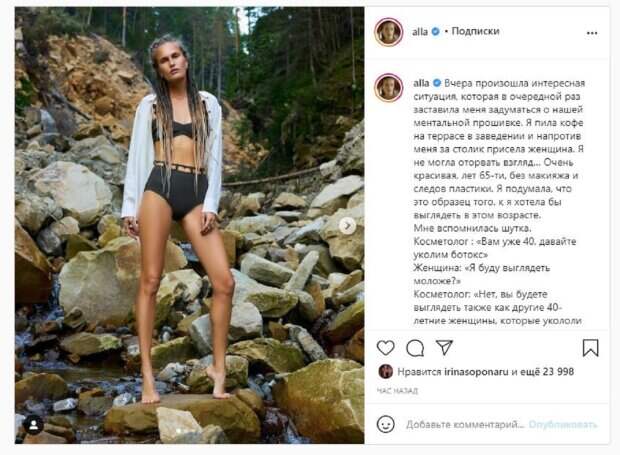Screen dimensions: 620x455
Task: Open the alla username link in the header
Action: (420, 32)
